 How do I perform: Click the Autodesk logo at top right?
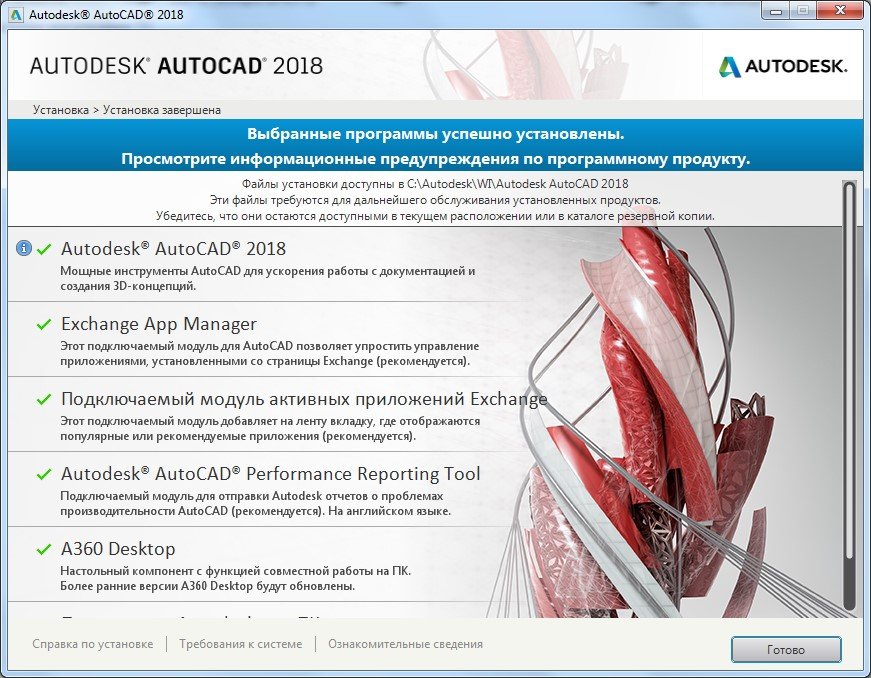tap(783, 67)
